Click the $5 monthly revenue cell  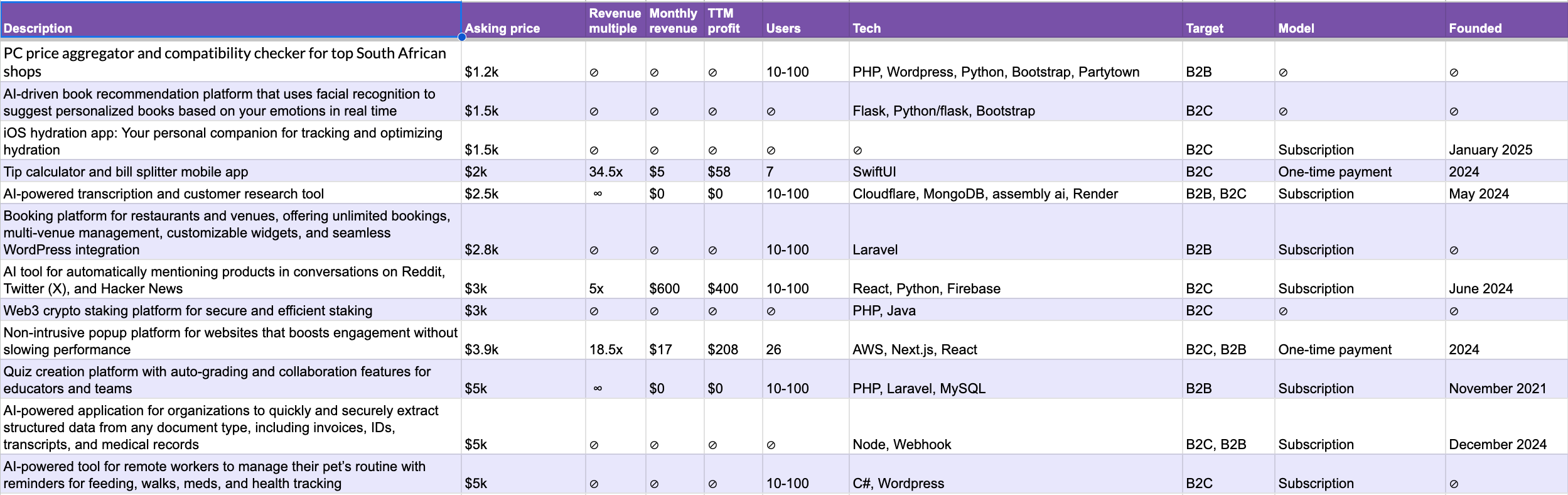click(x=675, y=171)
